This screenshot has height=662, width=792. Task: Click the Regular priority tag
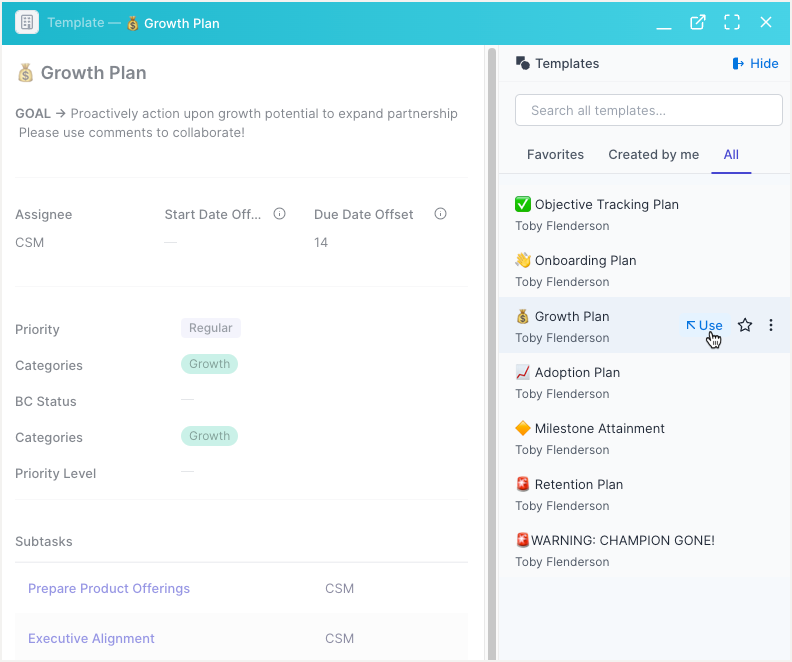tap(211, 328)
